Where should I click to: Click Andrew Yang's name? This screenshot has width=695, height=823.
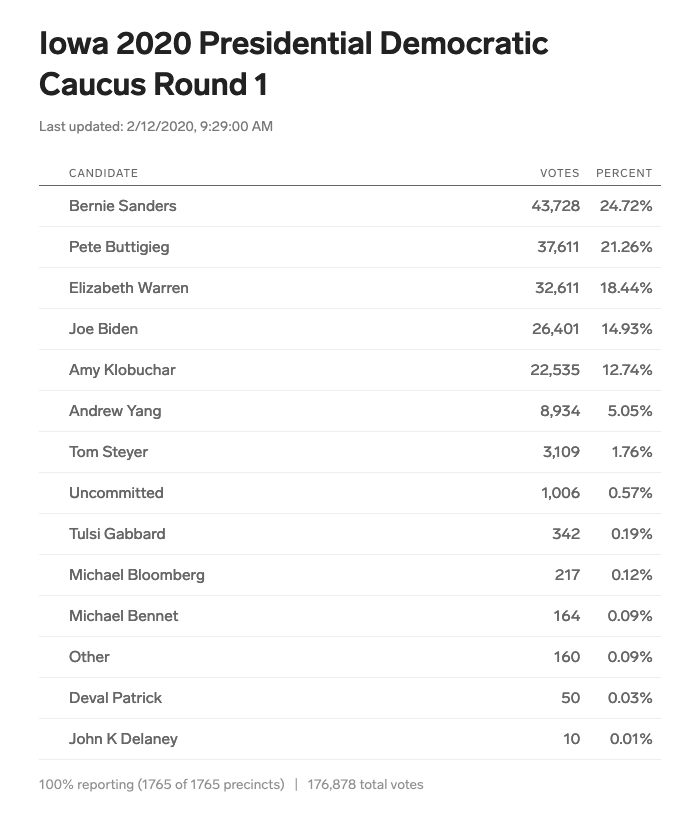point(114,411)
